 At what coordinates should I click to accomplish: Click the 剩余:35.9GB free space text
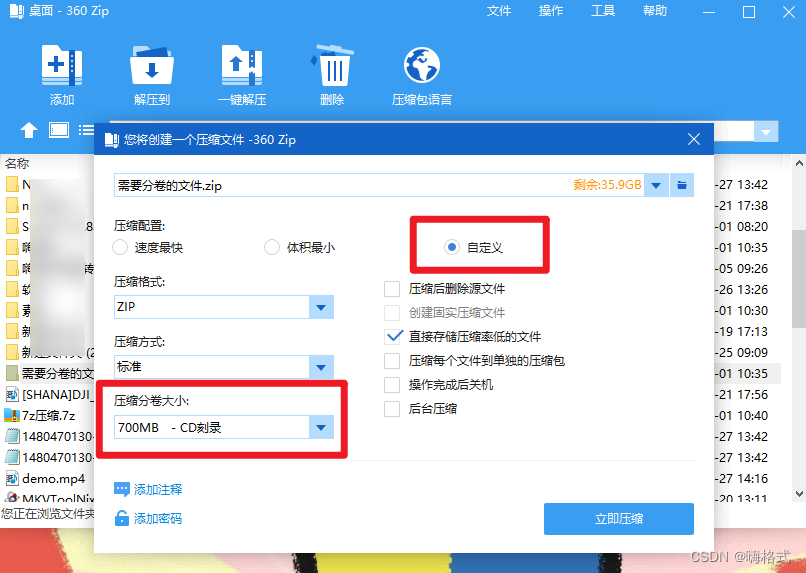click(x=607, y=185)
